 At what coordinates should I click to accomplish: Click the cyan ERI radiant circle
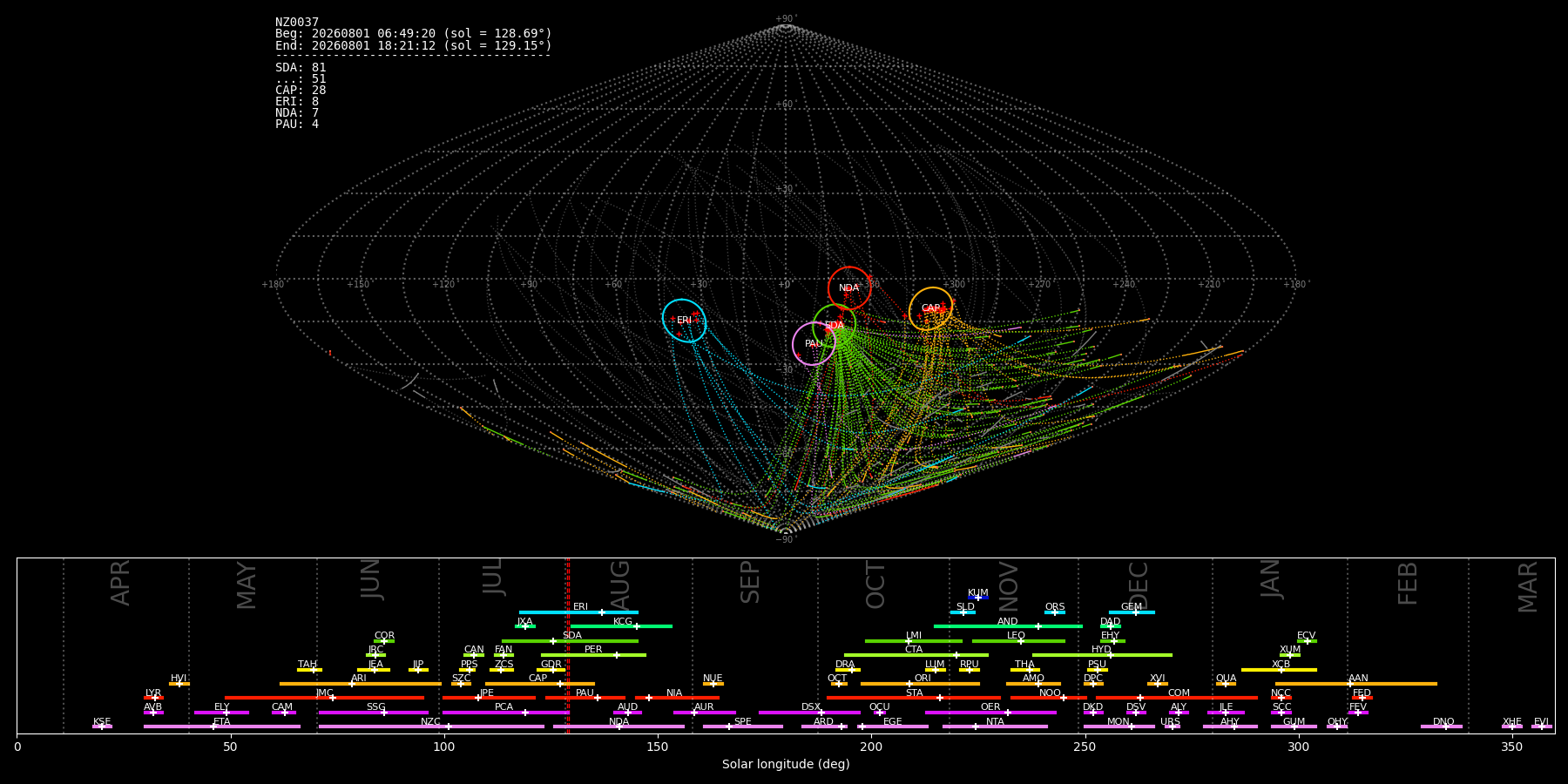[684, 321]
